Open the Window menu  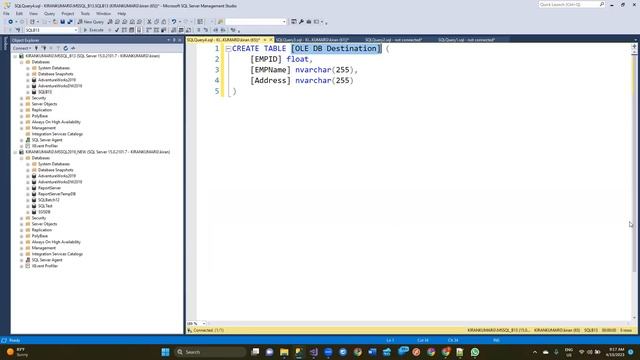click(x=103, y=13)
